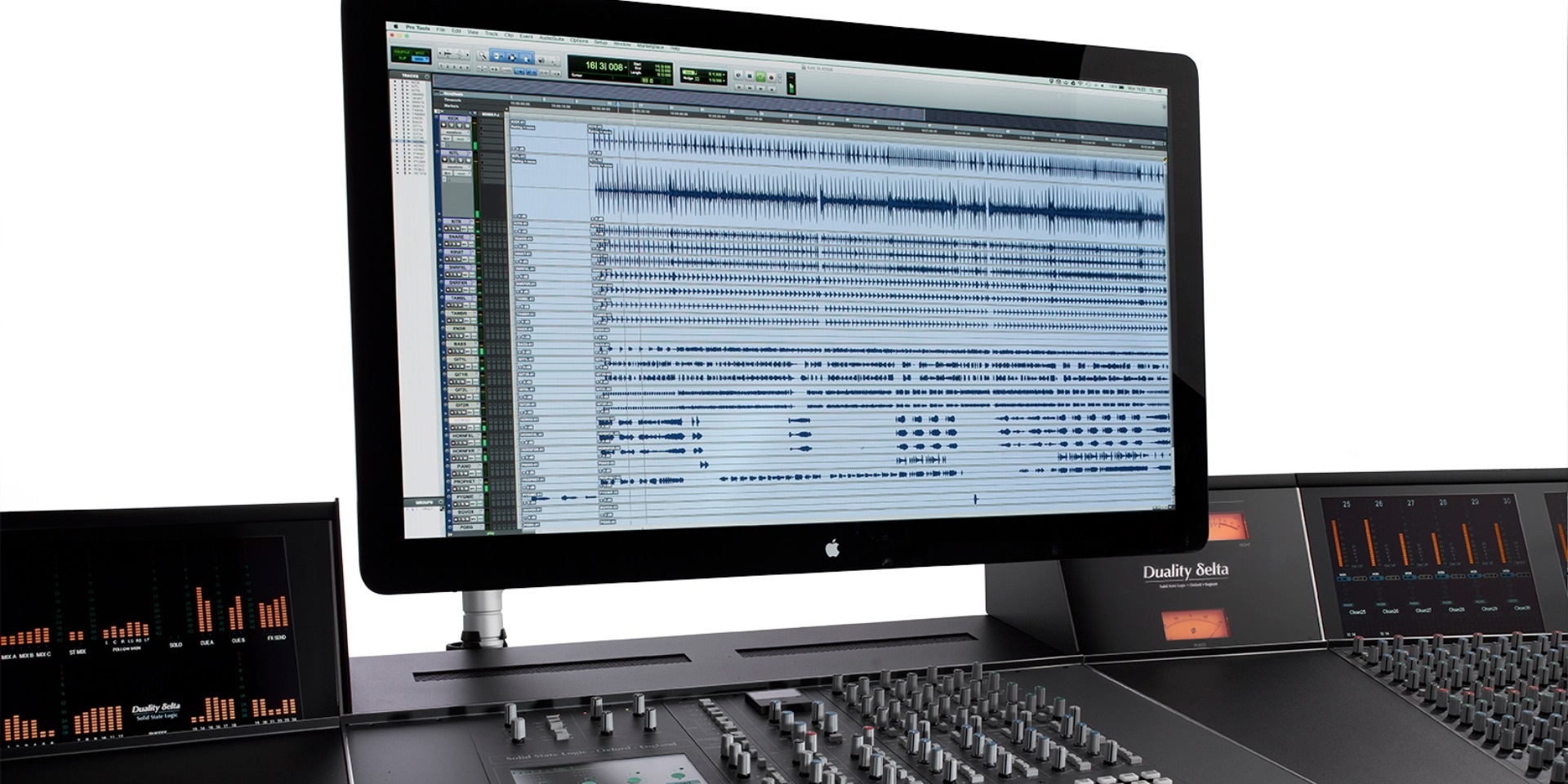
Task: Enable Spot edit mode
Action: point(420,53)
